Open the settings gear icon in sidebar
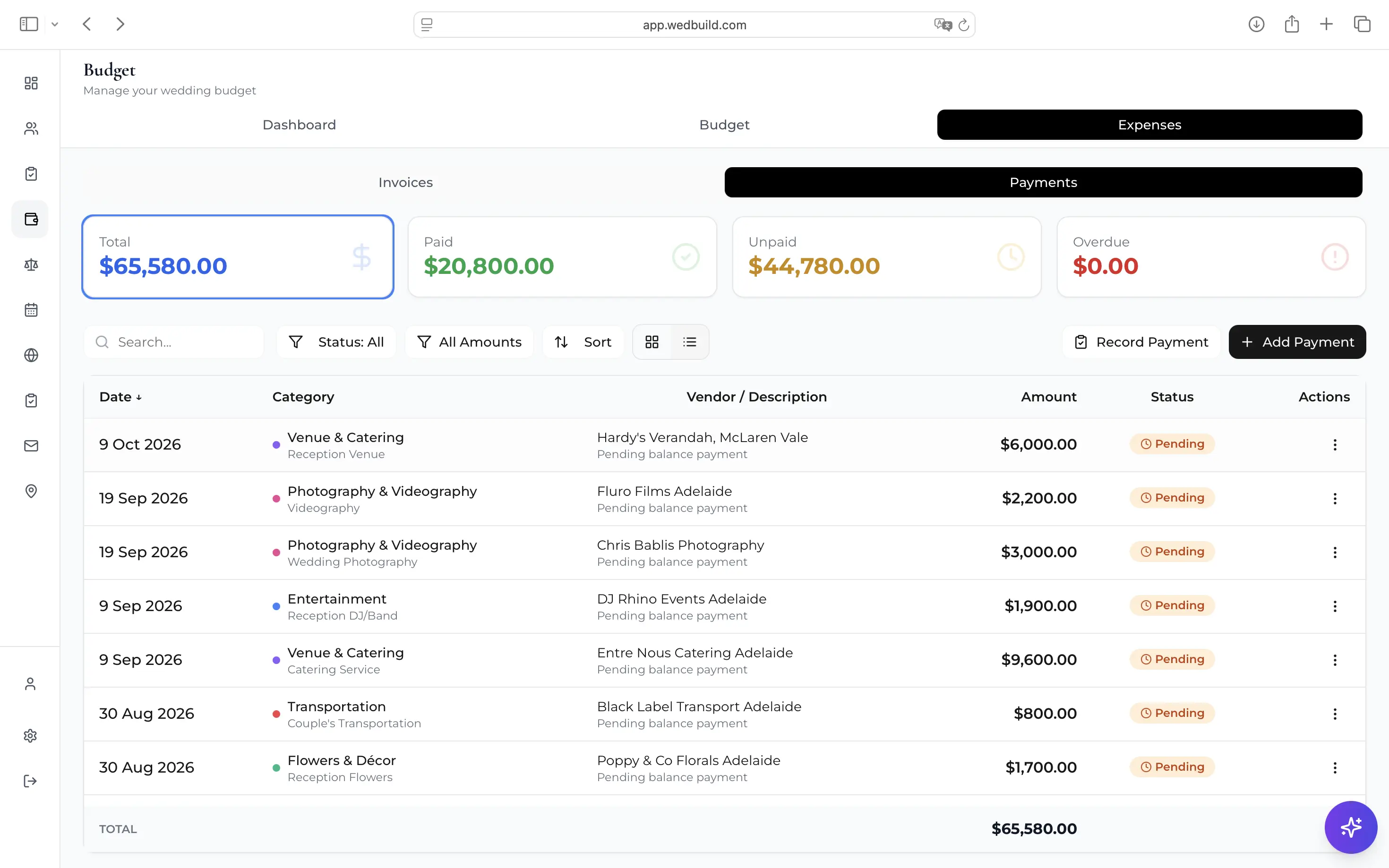 coord(30,736)
